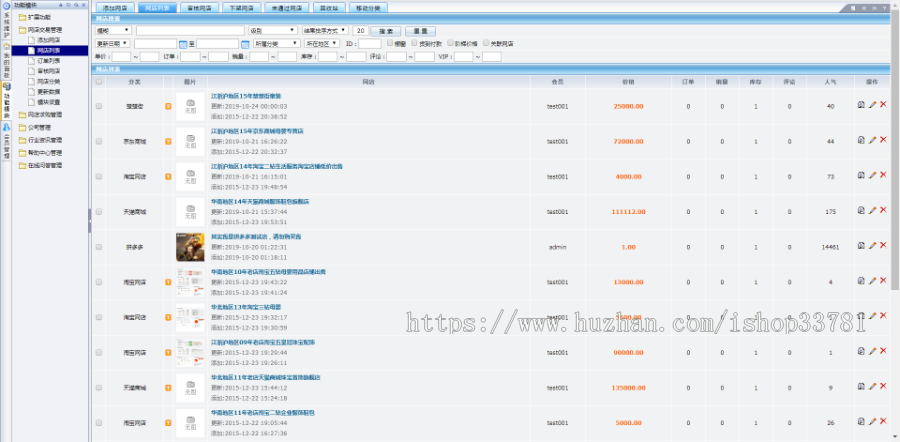Click the red delete X in the admin row
The height and width of the screenshot is (442, 900).
(883, 245)
